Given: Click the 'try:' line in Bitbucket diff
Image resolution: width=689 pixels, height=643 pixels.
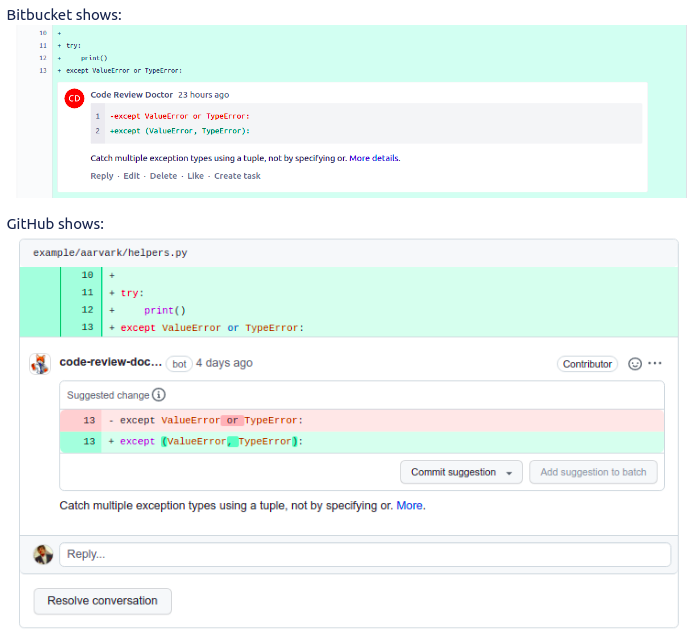Looking at the screenshot, I should point(73,46).
